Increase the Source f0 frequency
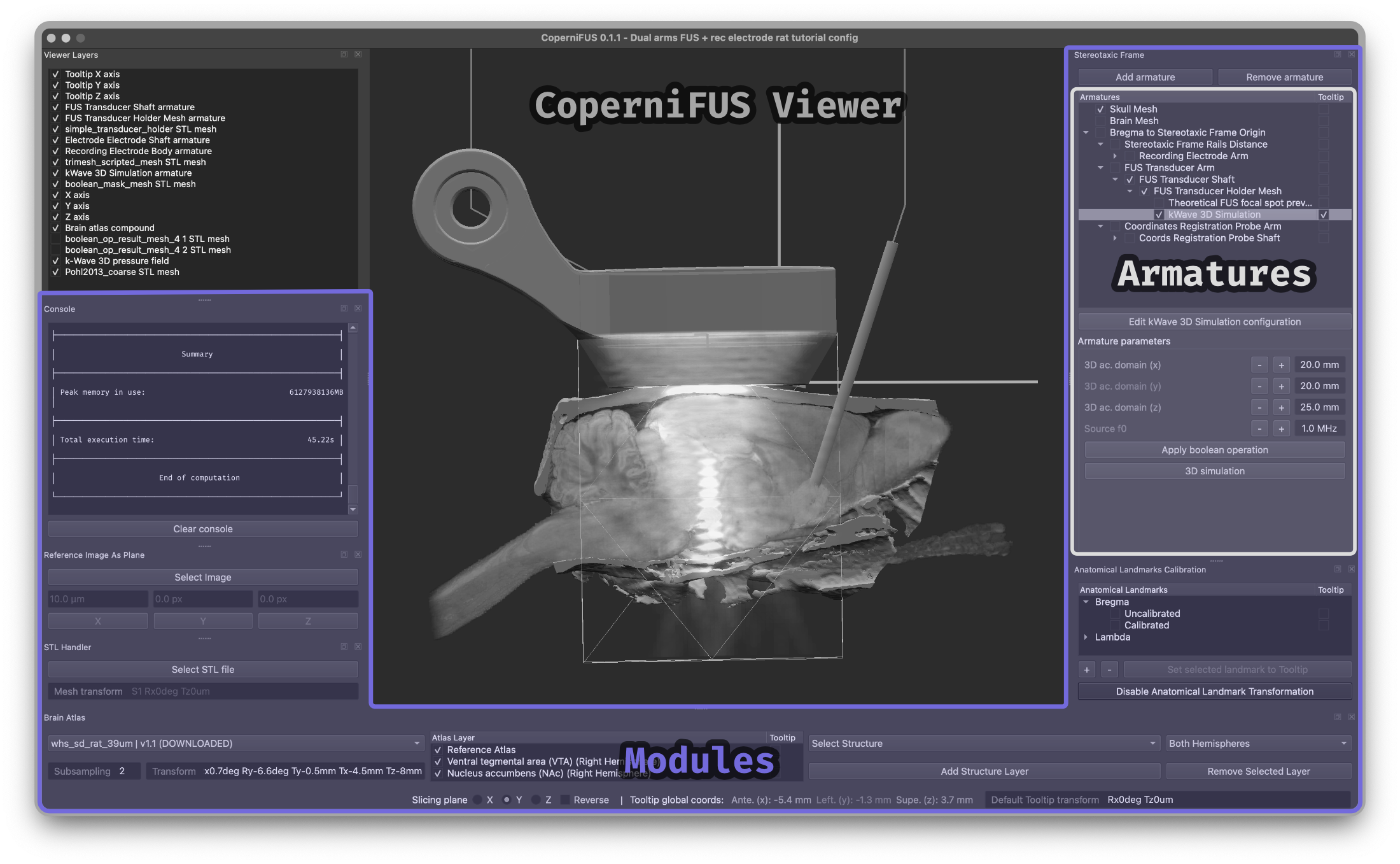The height and width of the screenshot is (864, 1400). coord(1281,428)
